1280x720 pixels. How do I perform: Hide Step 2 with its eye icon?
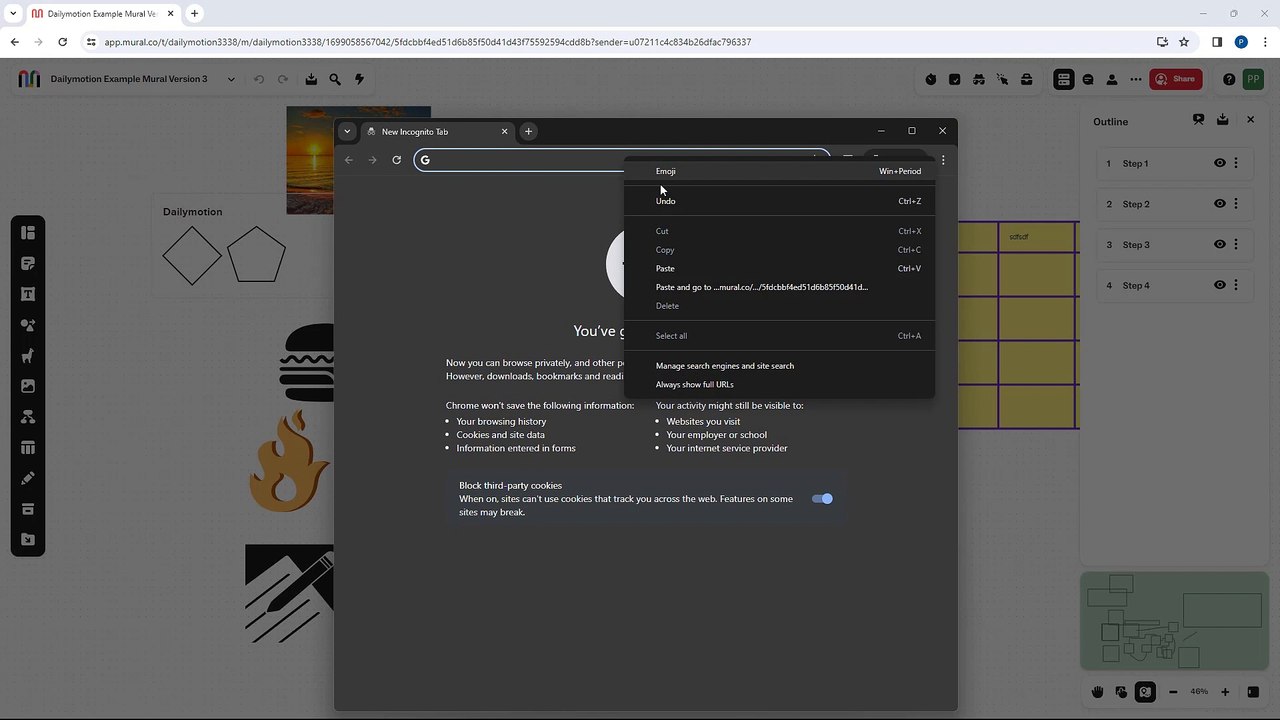(1220, 204)
